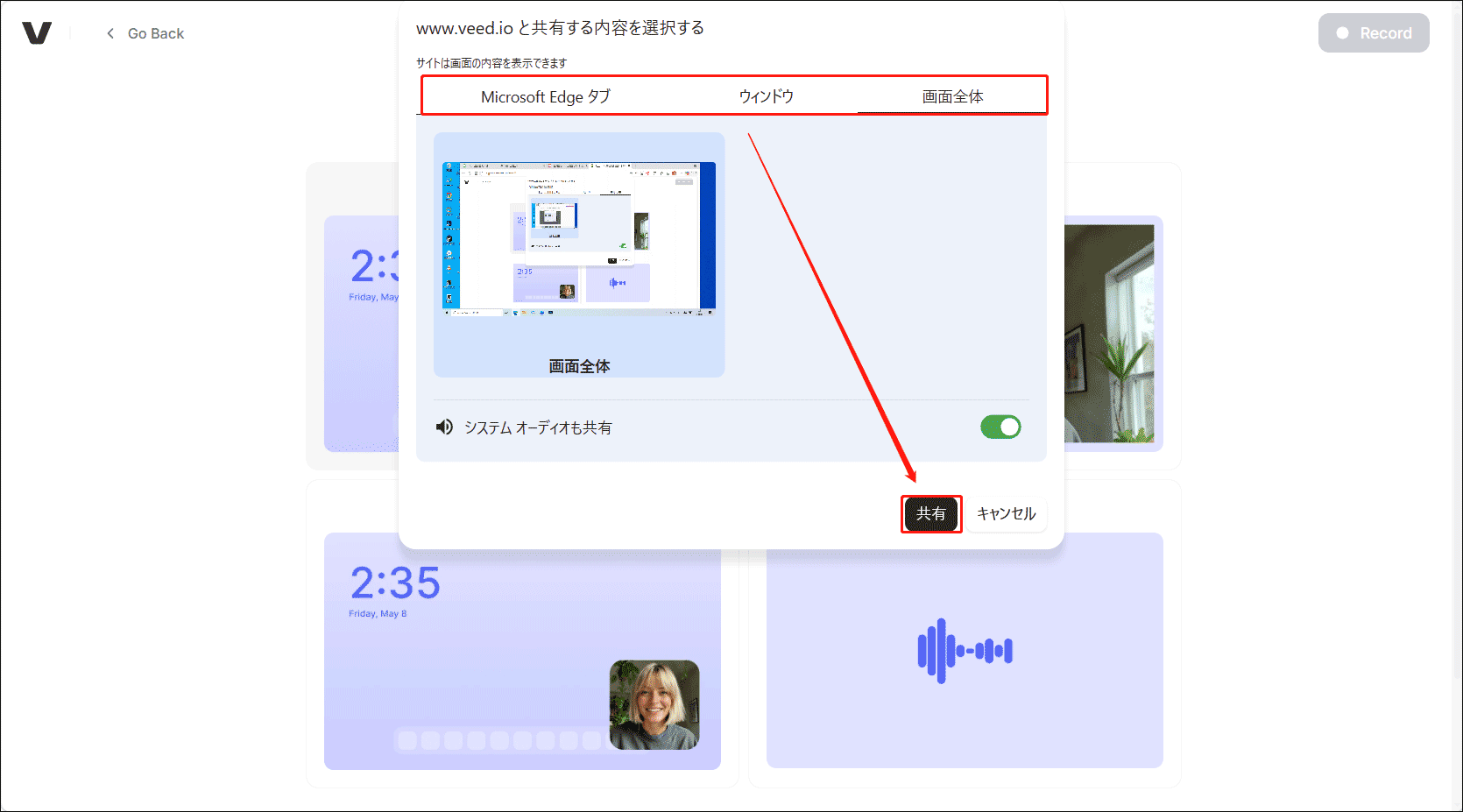Click the window frame thumbnail preview
This screenshot has width=1463, height=812.
(578, 237)
